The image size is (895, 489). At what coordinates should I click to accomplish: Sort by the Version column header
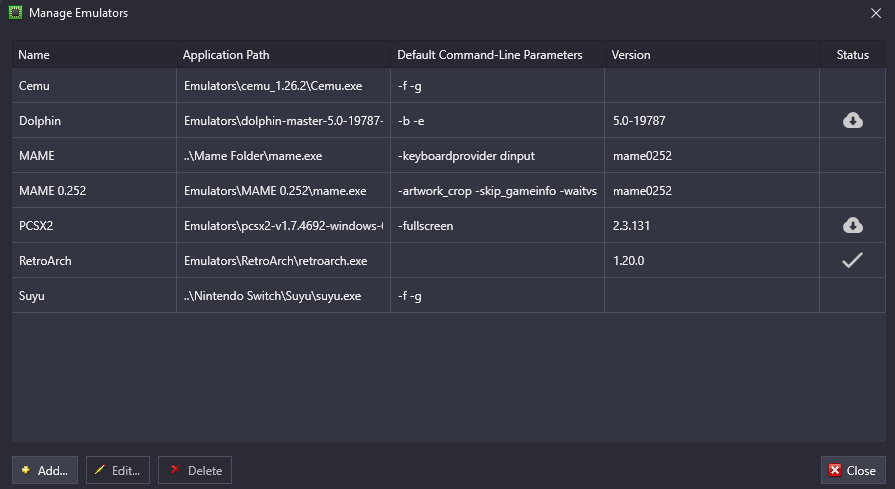coord(631,55)
